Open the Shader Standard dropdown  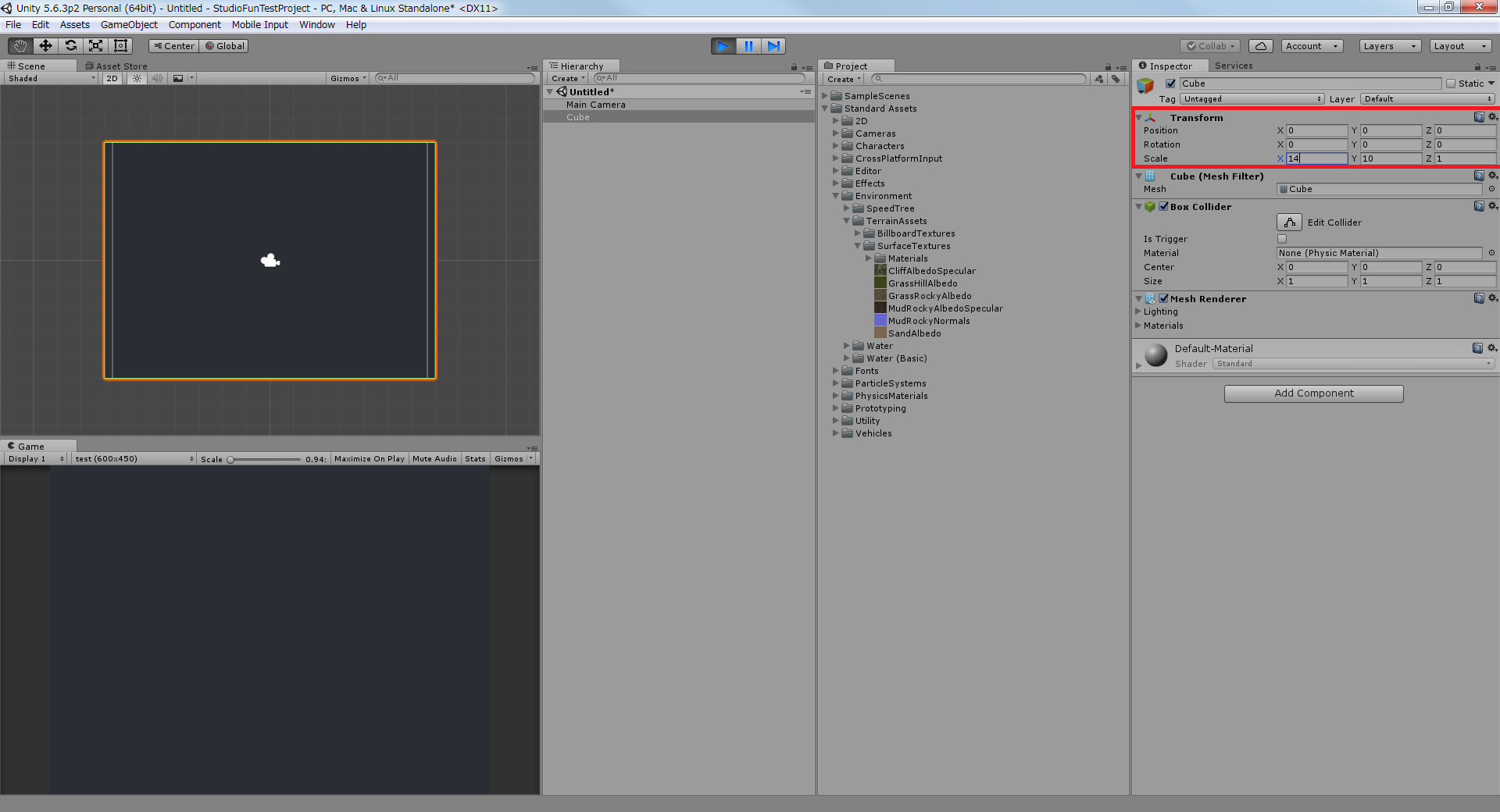click(1354, 364)
